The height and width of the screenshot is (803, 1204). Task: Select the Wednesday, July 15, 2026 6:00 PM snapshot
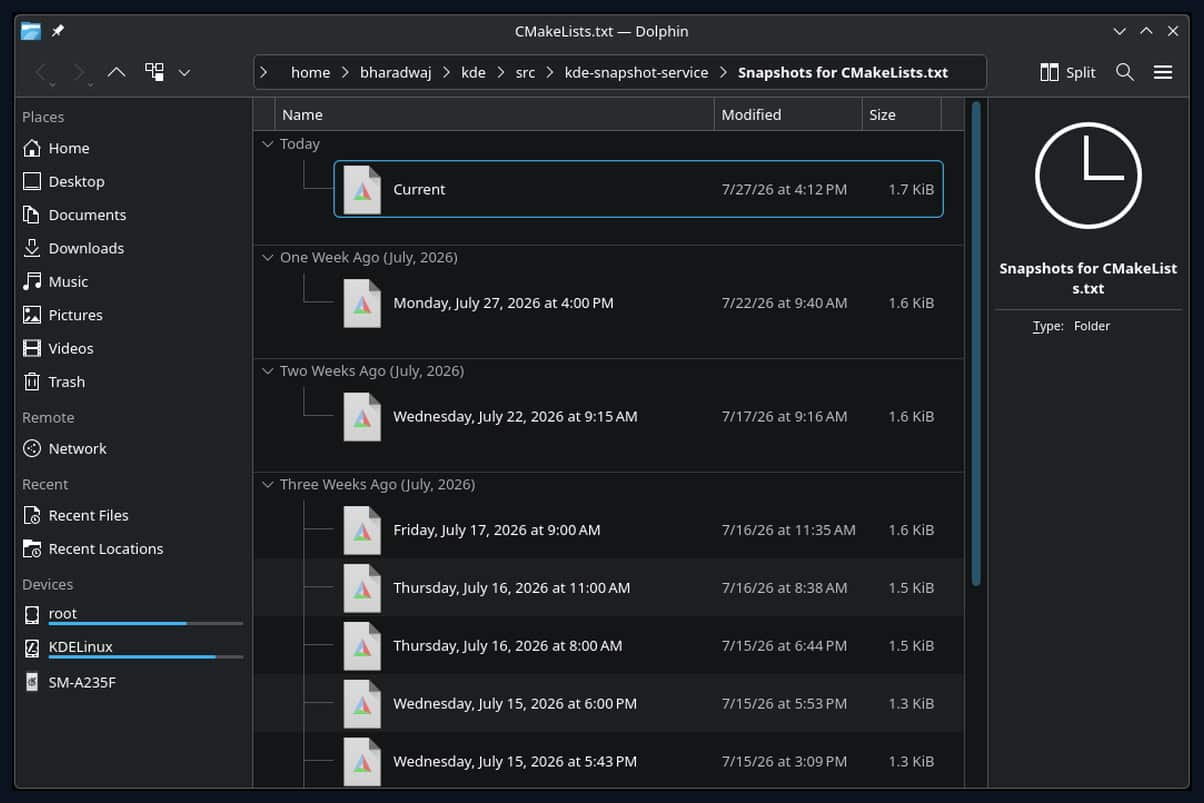pos(638,704)
